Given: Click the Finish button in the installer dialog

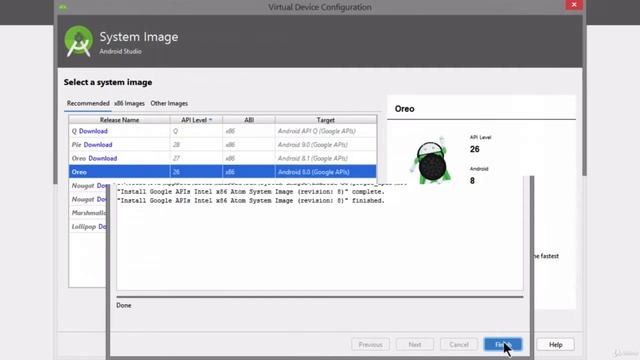Looking at the screenshot, I should pos(503,344).
